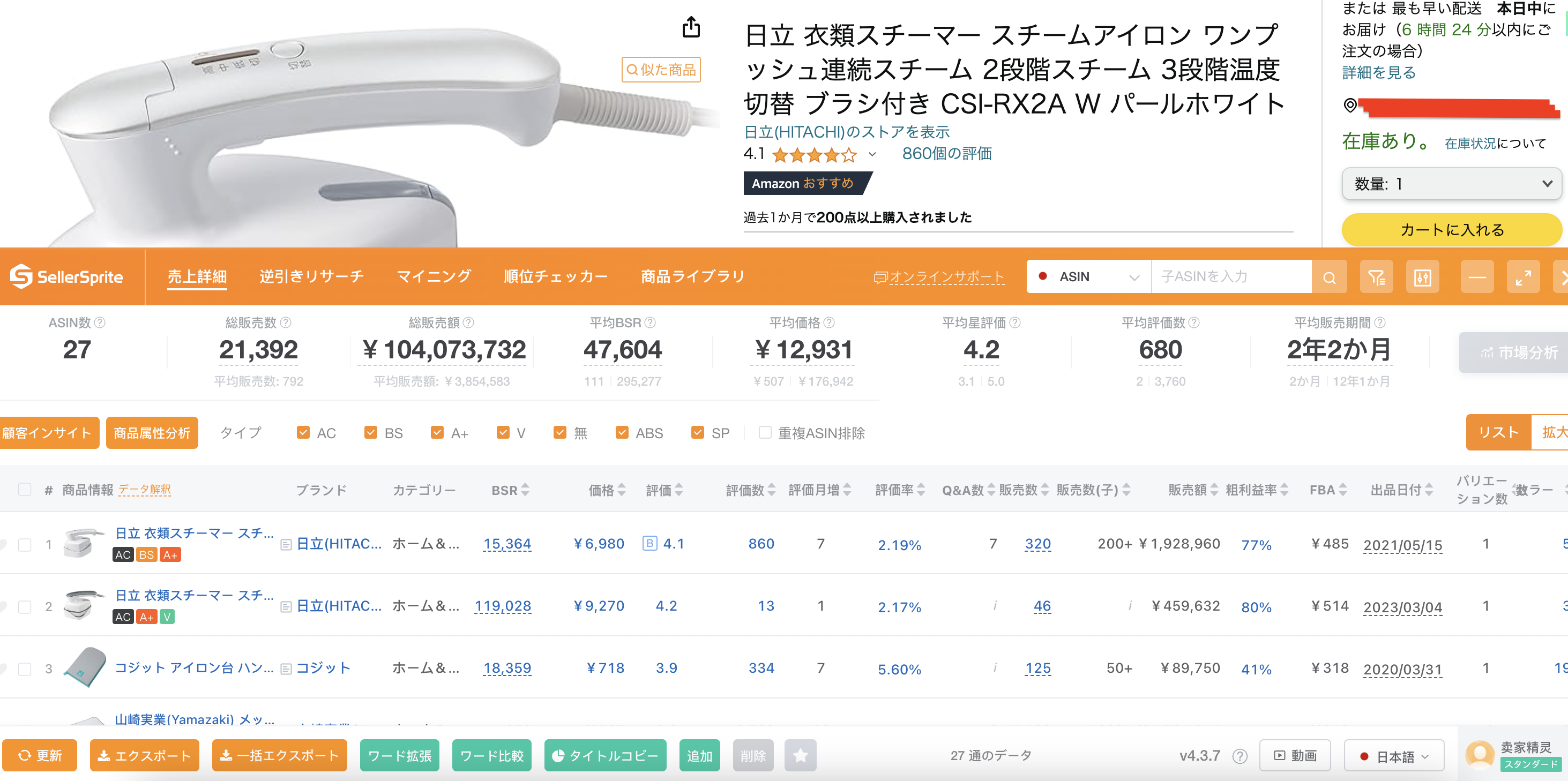The height and width of the screenshot is (781, 1568).
Task: Sort by the BSR column header
Action: pos(510,490)
